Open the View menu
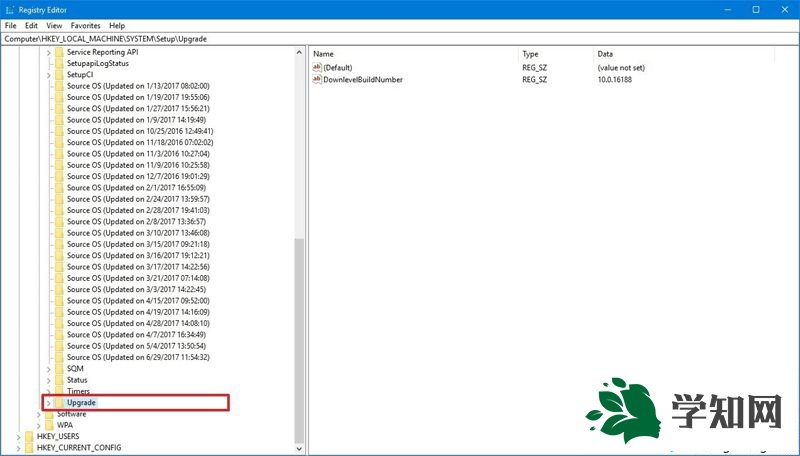This screenshot has width=800, height=456. [x=54, y=26]
